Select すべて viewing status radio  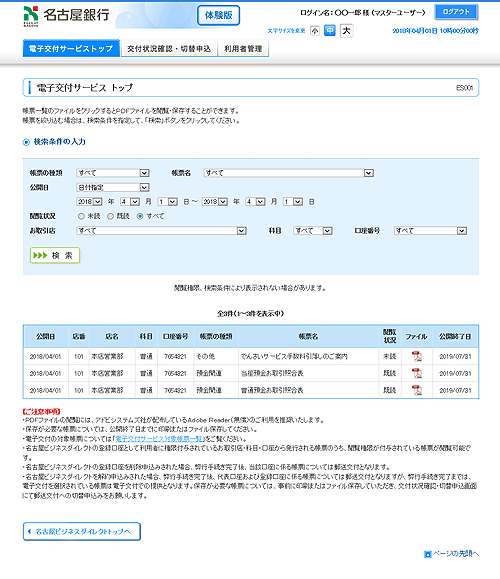click(x=140, y=216)
